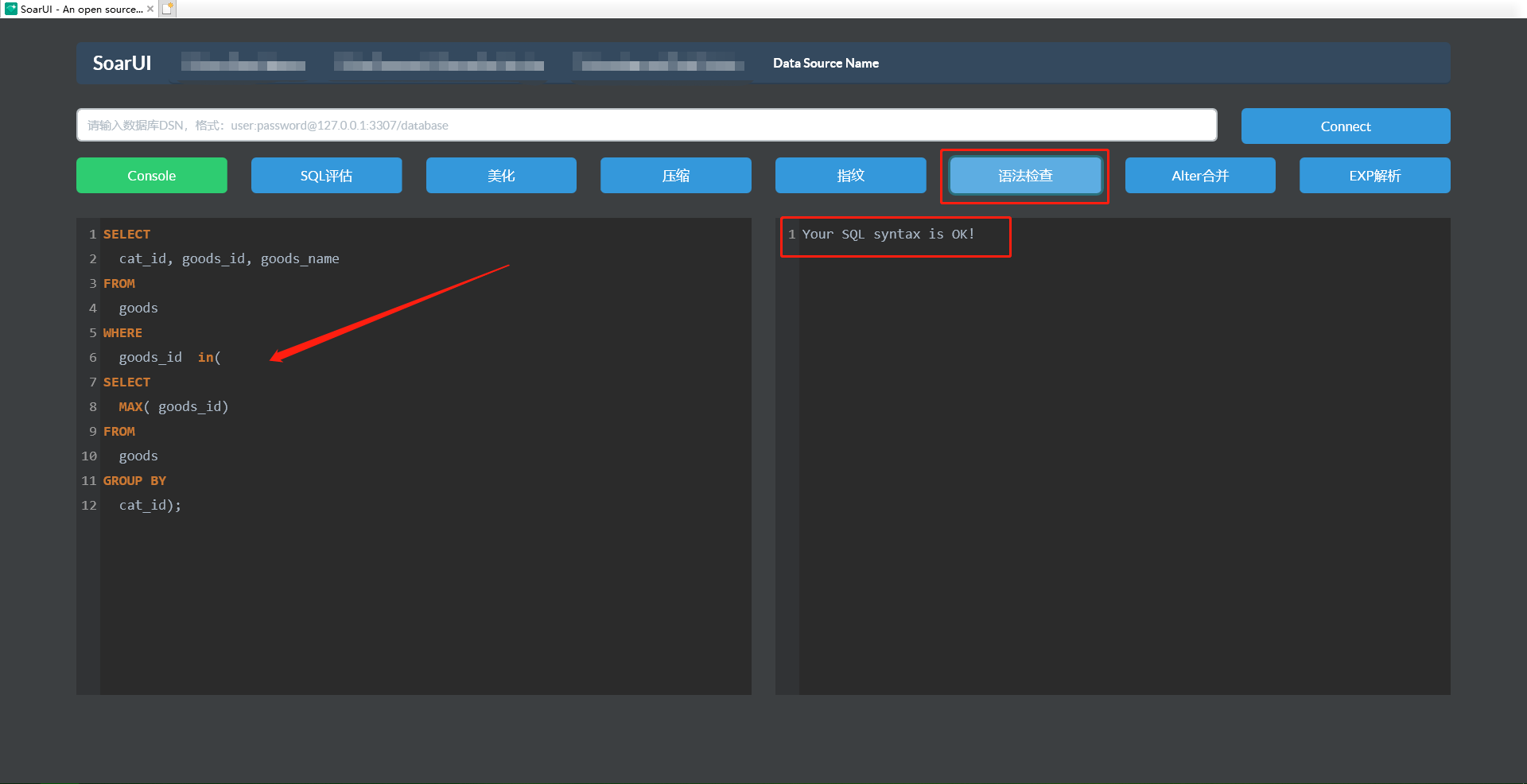Screen dimensions: 1527x784
Task: Open a new browser tab
Action: coord(168,9)
